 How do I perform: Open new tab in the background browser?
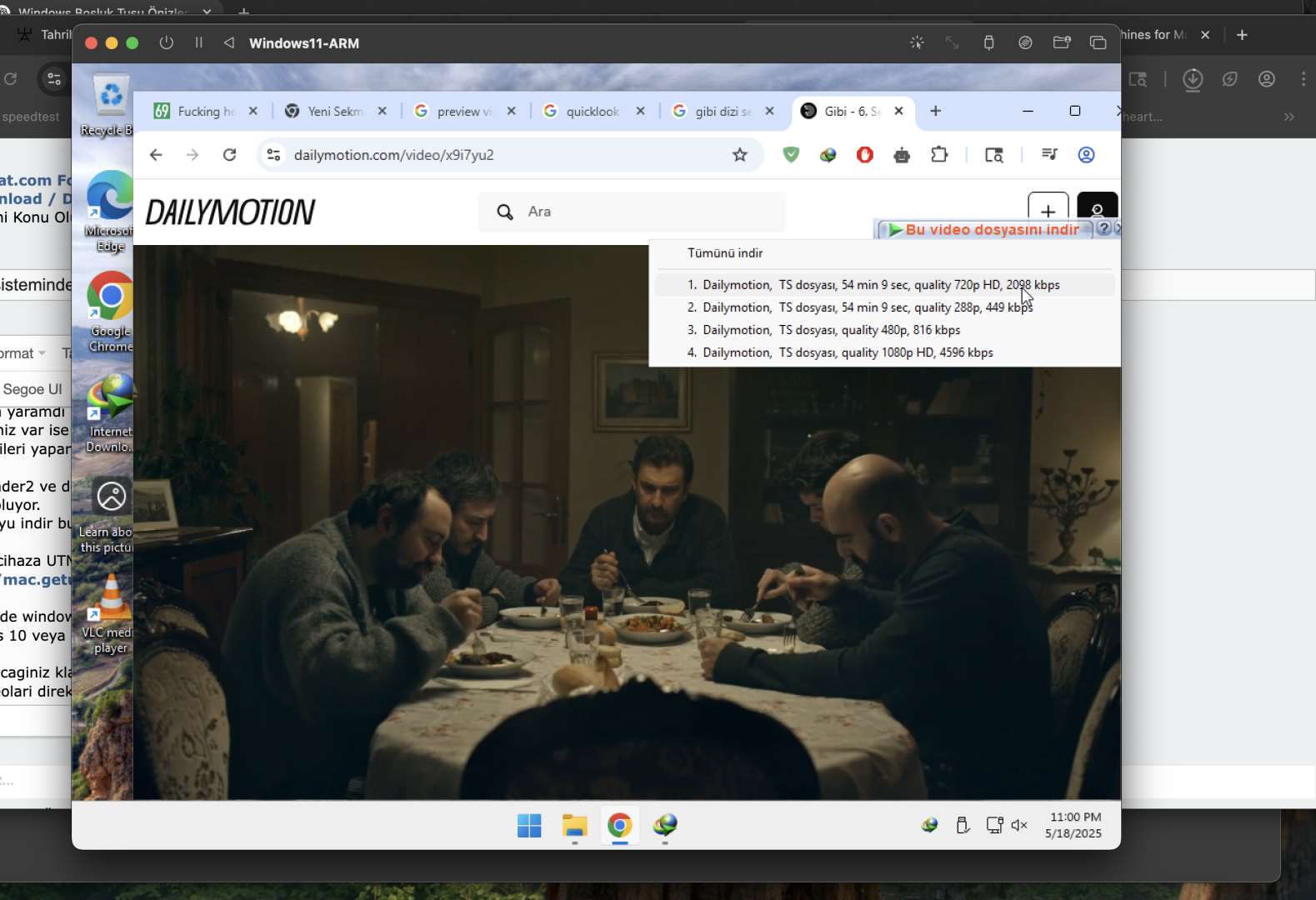[1242, 35]
